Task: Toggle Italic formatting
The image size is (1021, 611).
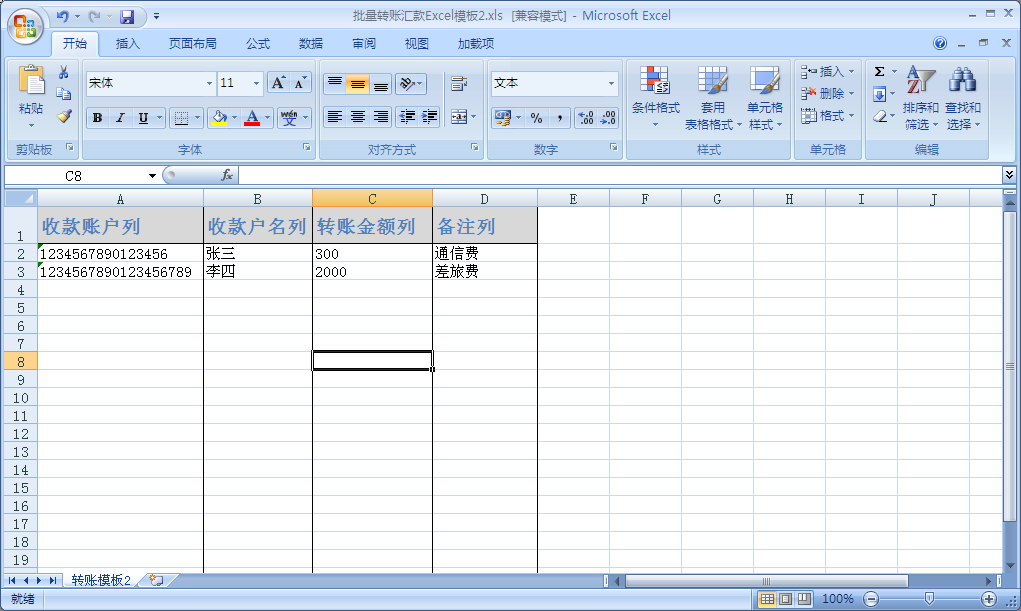Action: pos(120,118)
